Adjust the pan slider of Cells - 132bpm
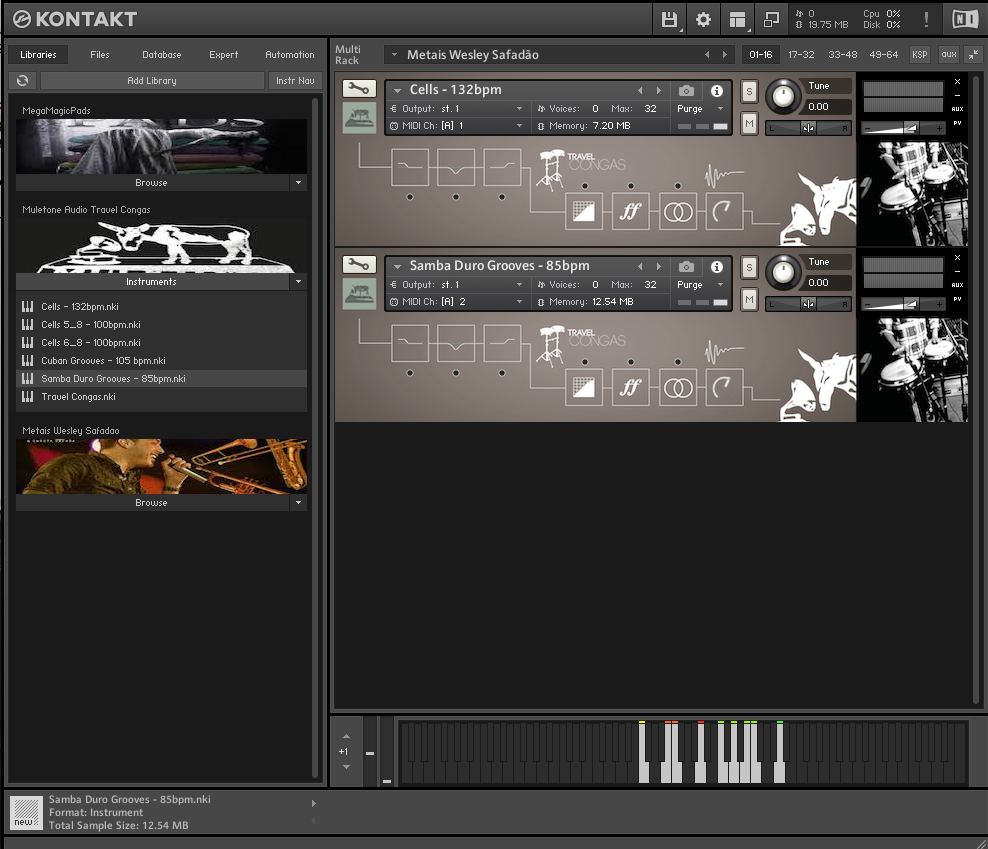 (x=808, y=128)
